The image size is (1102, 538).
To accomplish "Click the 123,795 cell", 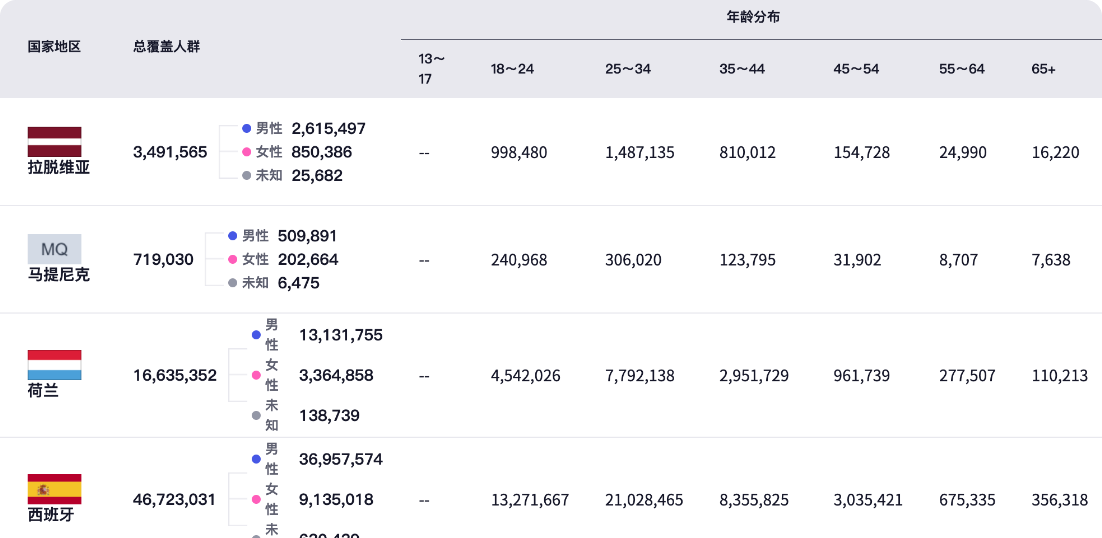I will click(748, 260).
